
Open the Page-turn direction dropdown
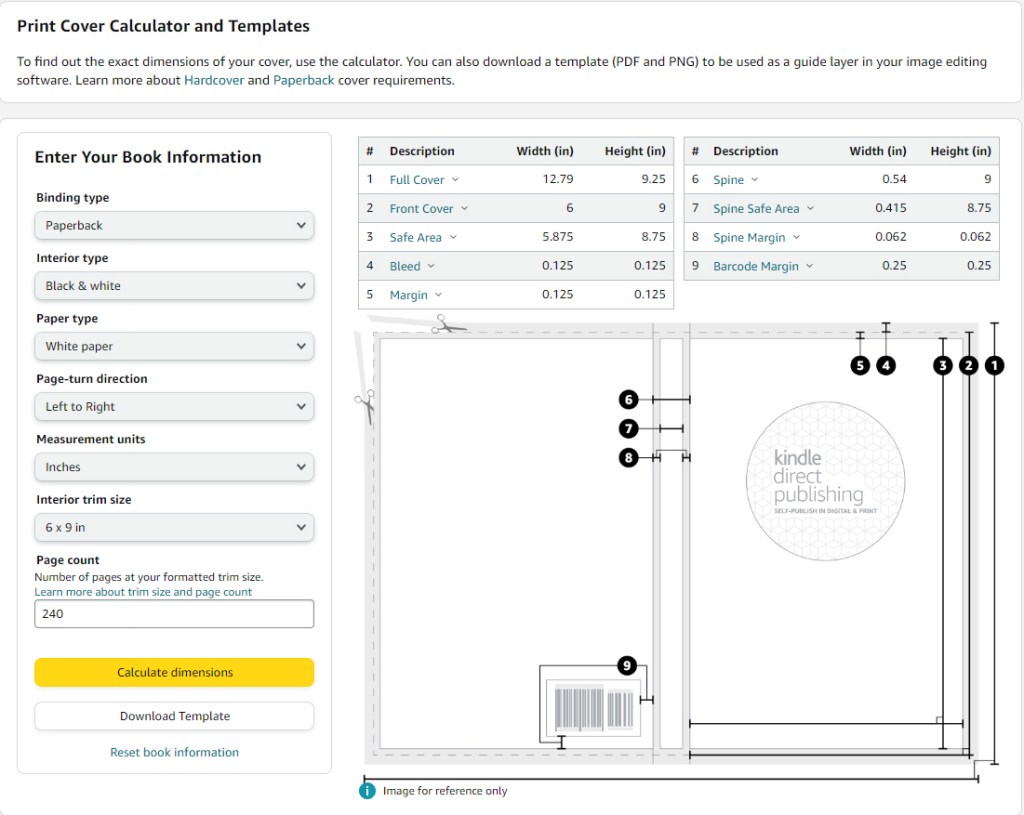tap(174, 407)
